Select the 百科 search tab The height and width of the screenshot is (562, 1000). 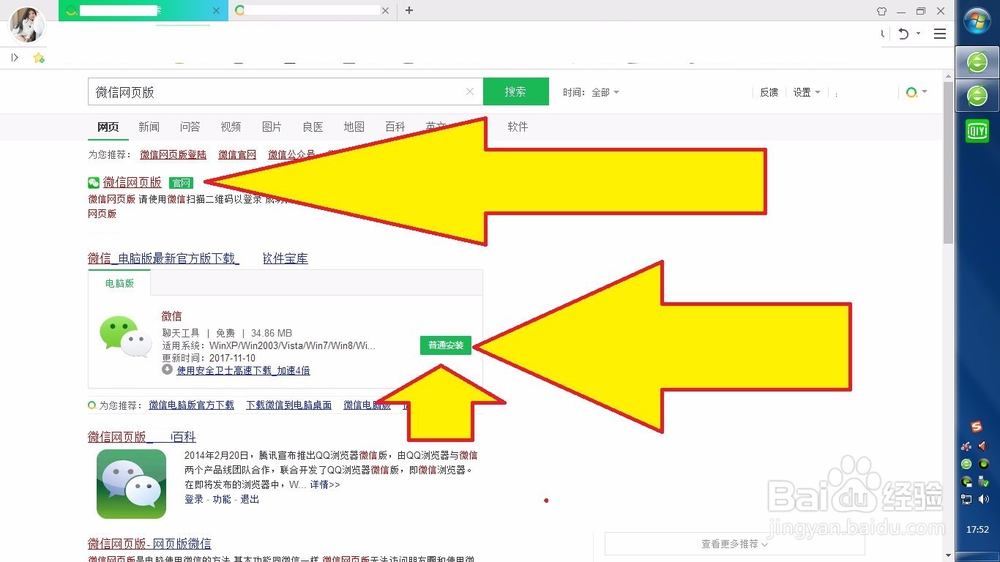click(395, 127)
